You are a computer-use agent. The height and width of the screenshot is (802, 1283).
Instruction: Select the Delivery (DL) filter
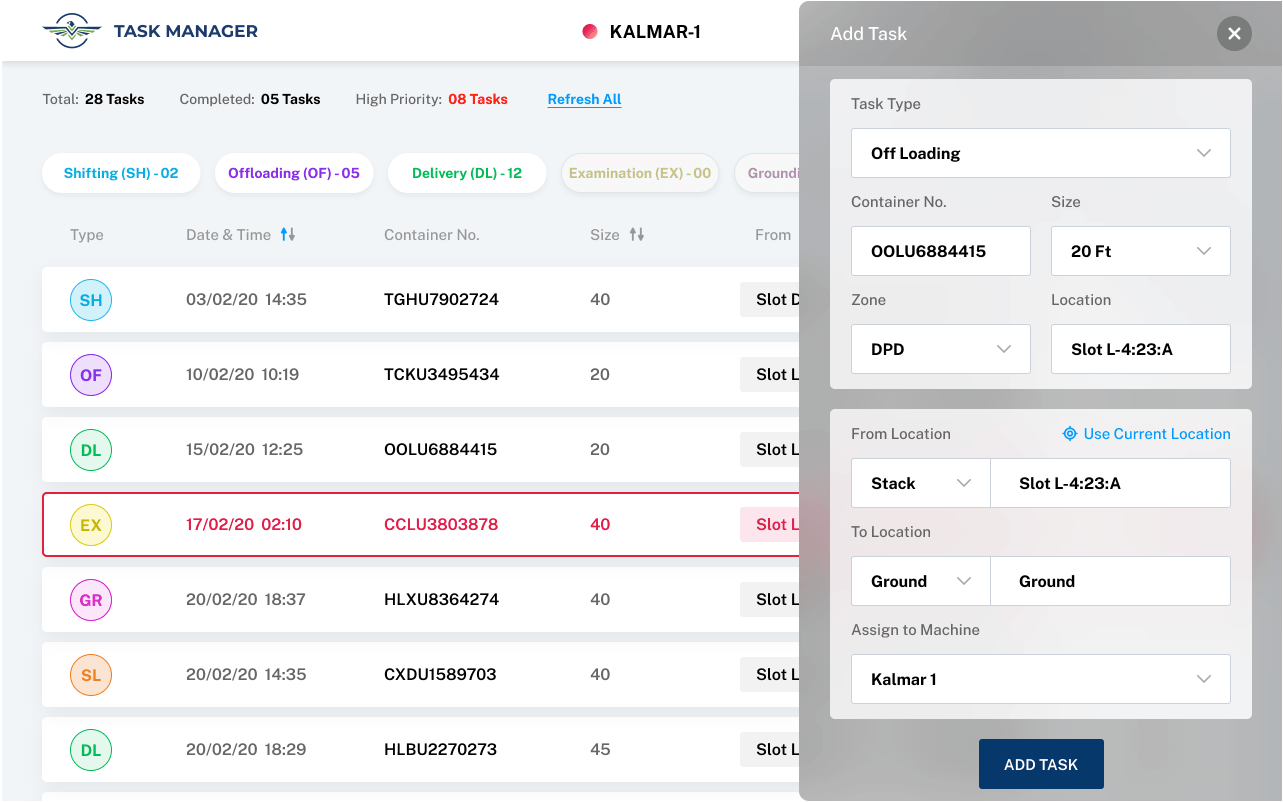[467, 173]
